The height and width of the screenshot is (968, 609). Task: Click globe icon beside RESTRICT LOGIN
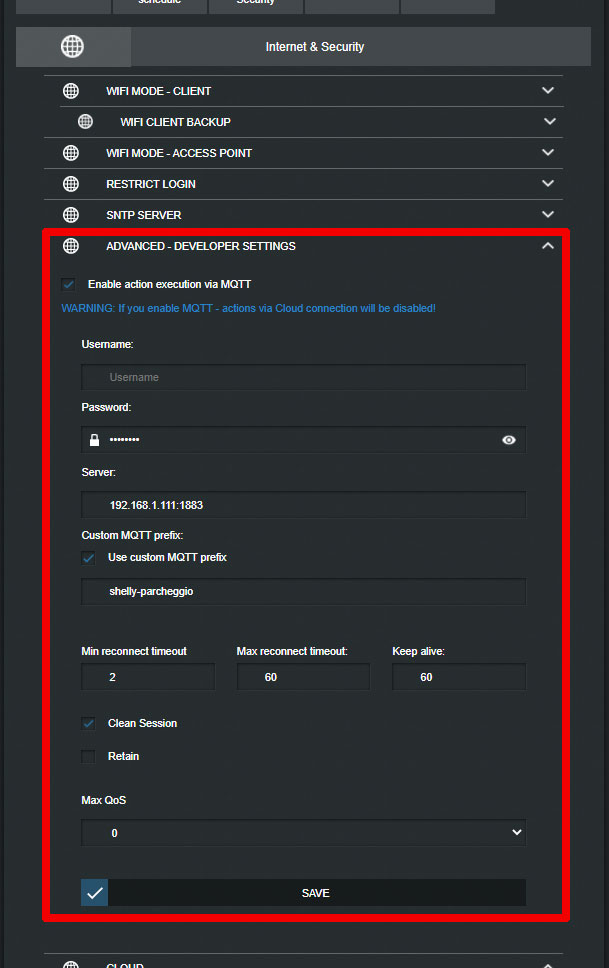[x=71, y=184]
